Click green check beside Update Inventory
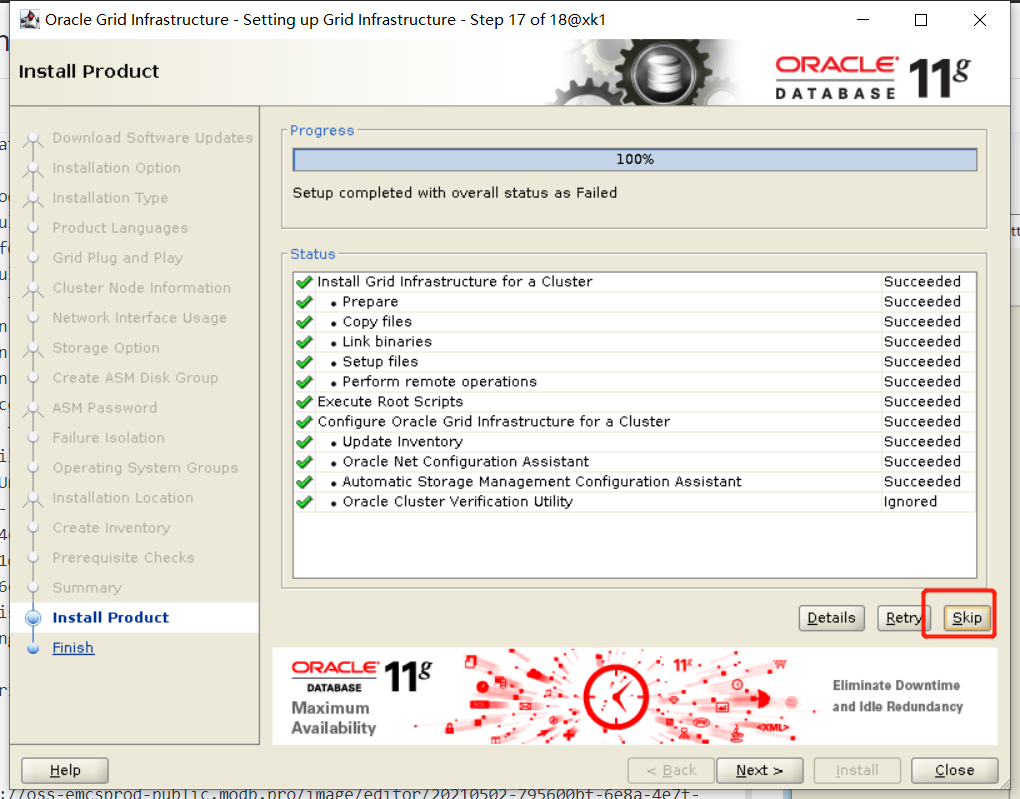 [304, 442]
